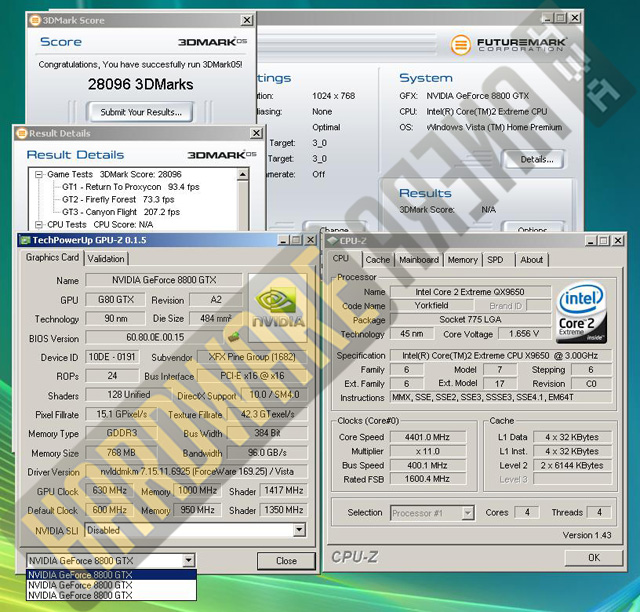Click GT3 - Canyon Flight row
The height and width of the screenshot is (612, 640).
pos(121,212)
